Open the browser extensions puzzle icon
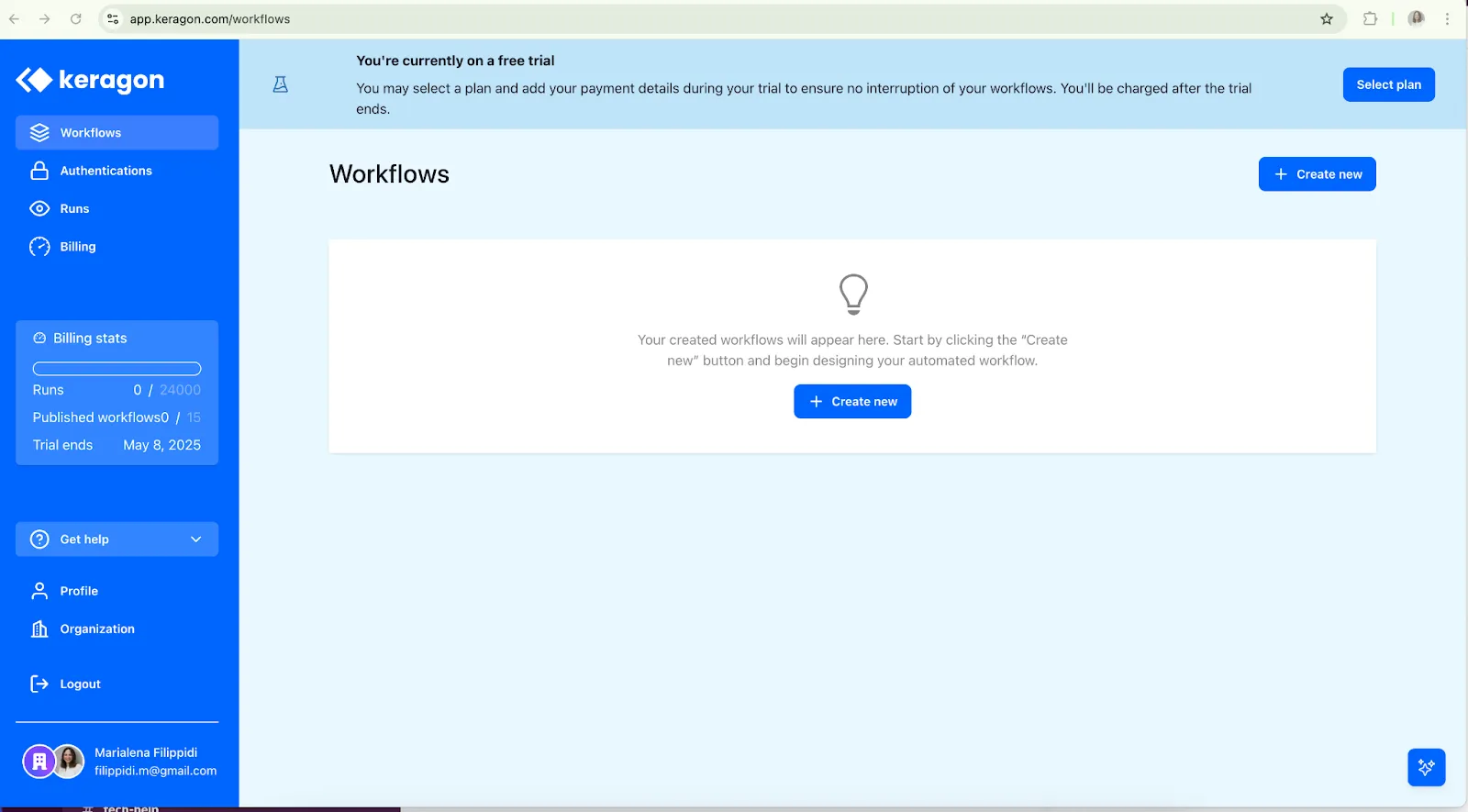The height and width of the screenshot is (812, 1468). (x=1370, y=18)
